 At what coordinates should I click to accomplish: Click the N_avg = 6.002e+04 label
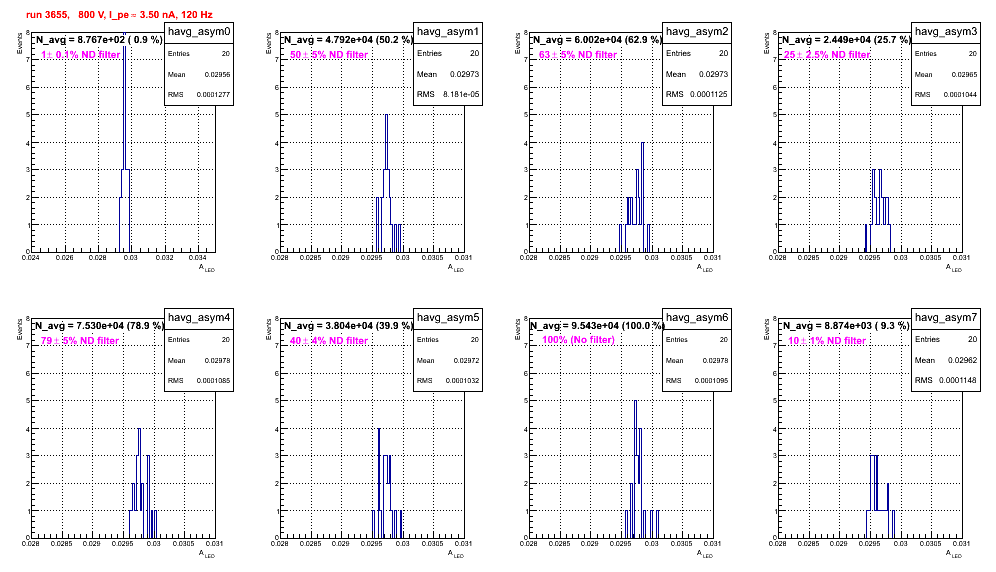(597, 39)
